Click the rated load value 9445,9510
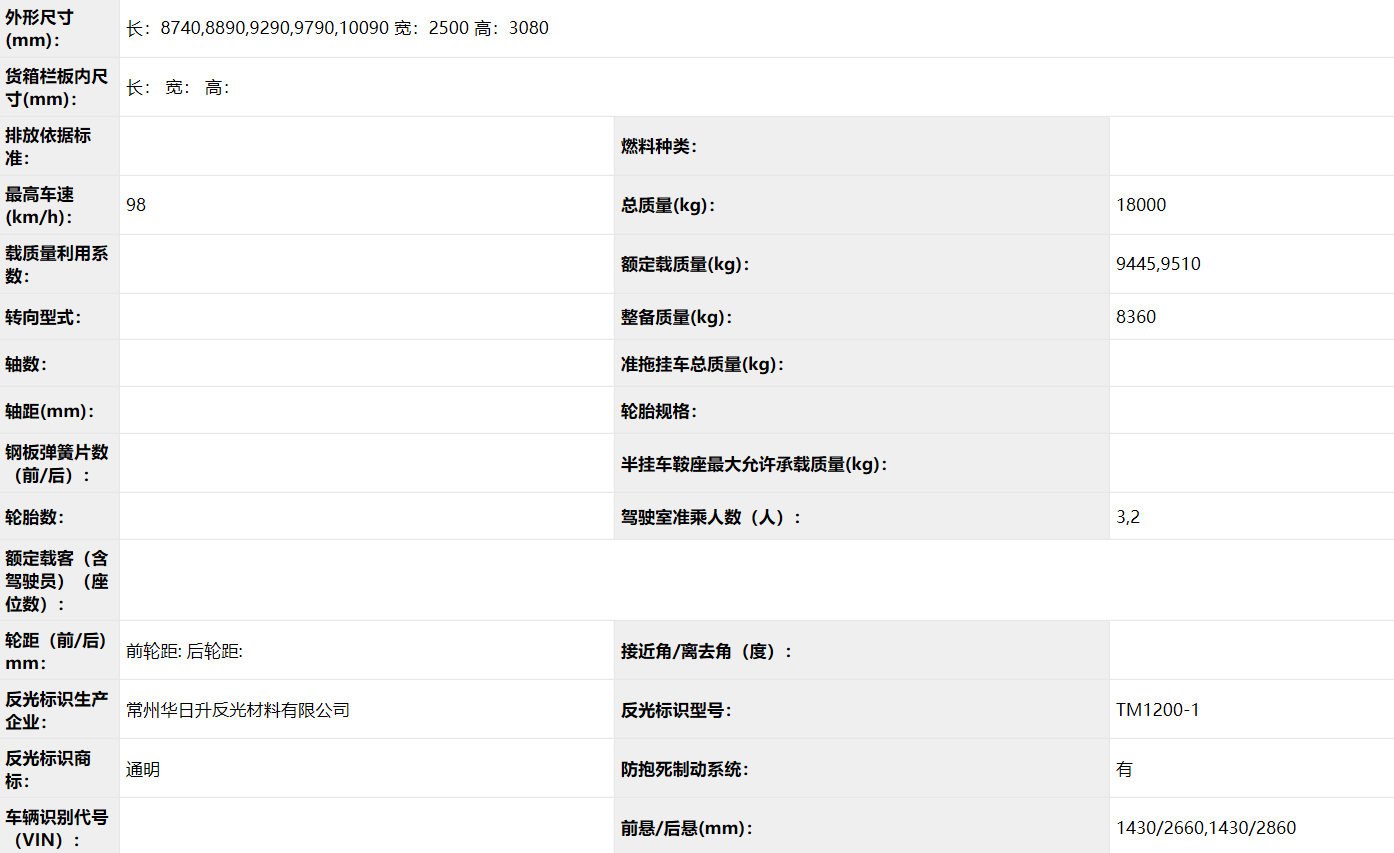1394x853 pixels. [x=1158, y=264]
